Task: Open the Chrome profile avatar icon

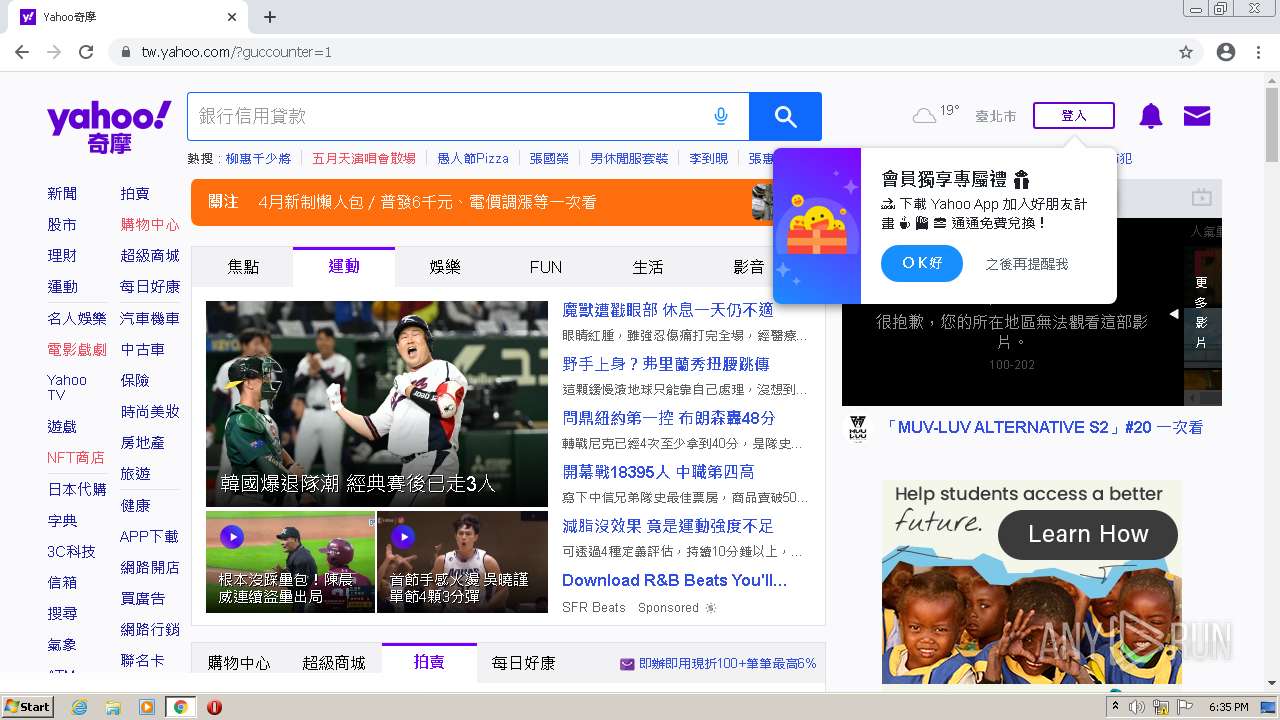Action: click(1226, 52)
